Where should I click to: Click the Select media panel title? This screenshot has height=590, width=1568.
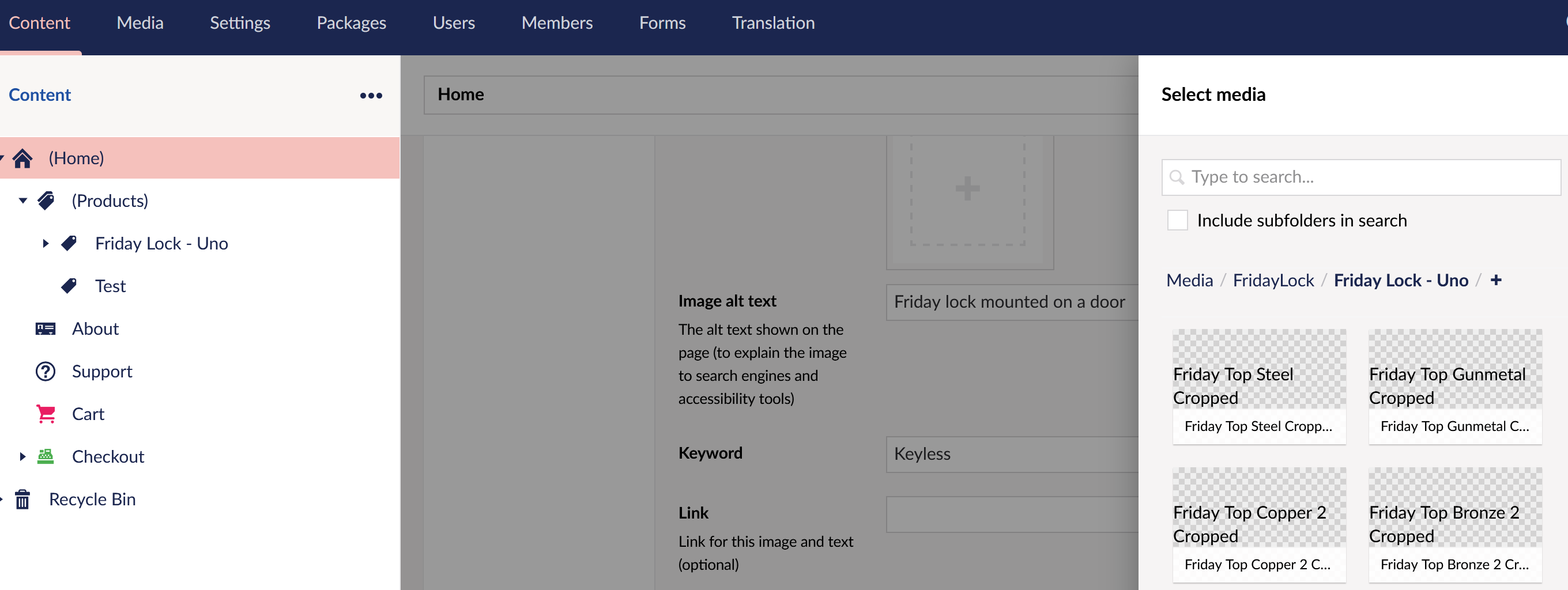pyautogui.click(x=1213, y=95)
